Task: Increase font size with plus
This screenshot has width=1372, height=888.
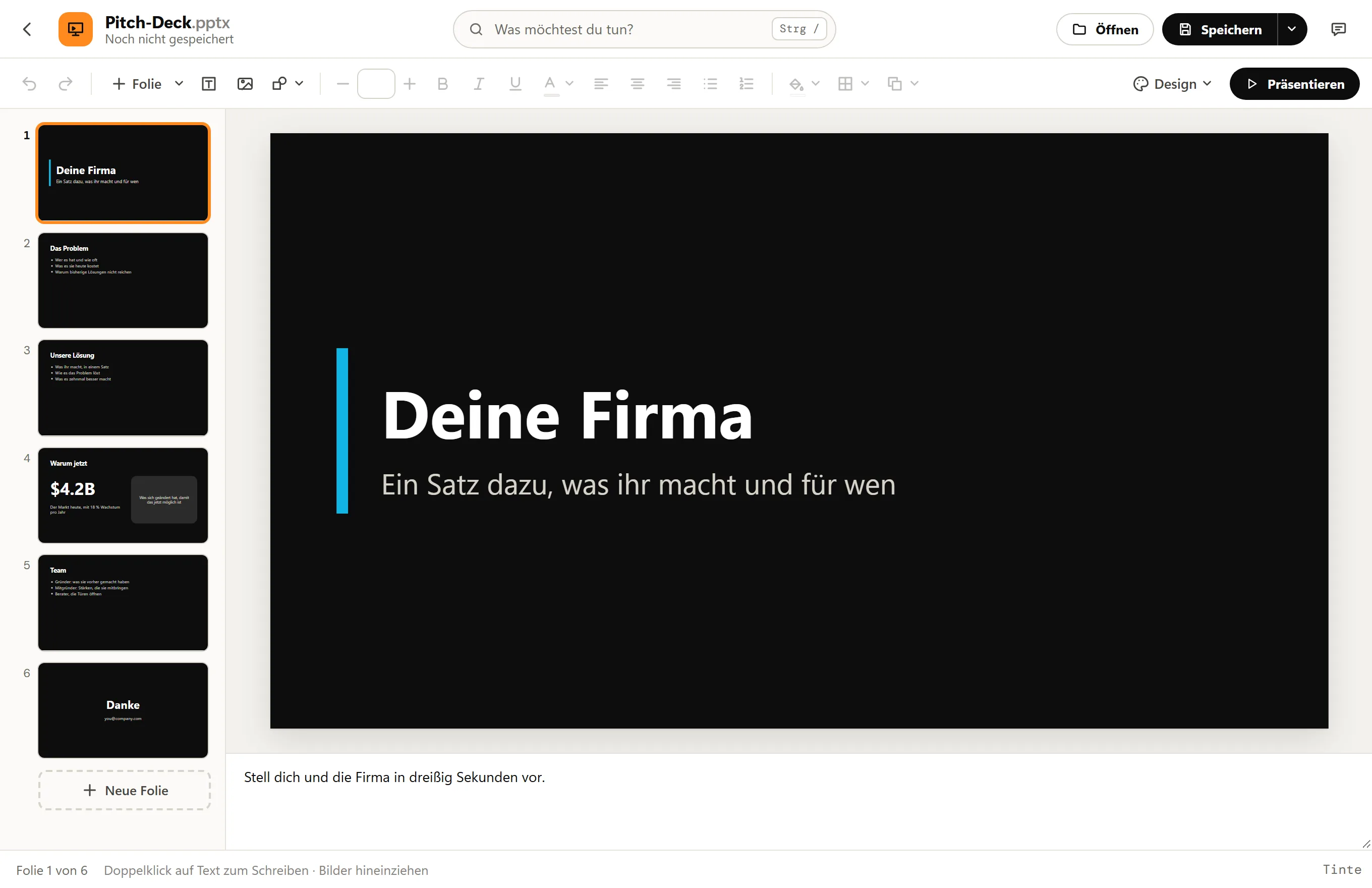Action: point(409,84)
